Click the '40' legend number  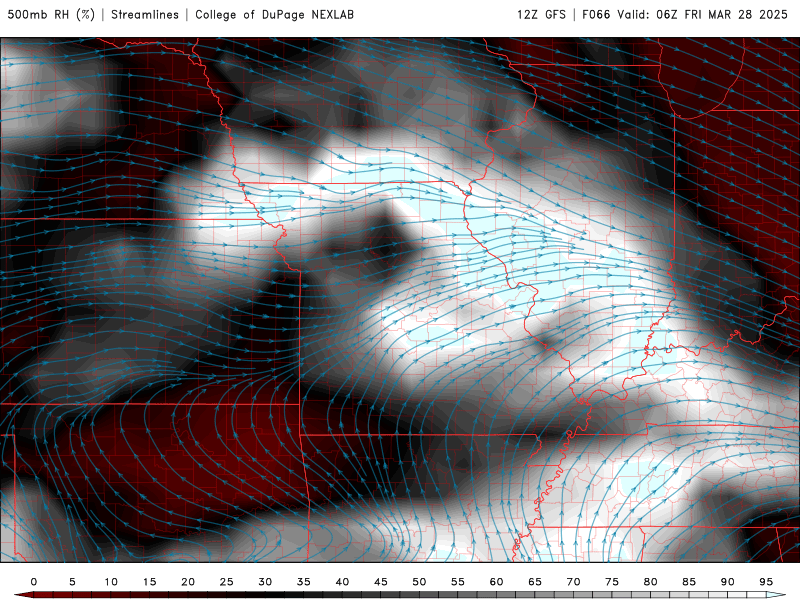pos(342,582)
